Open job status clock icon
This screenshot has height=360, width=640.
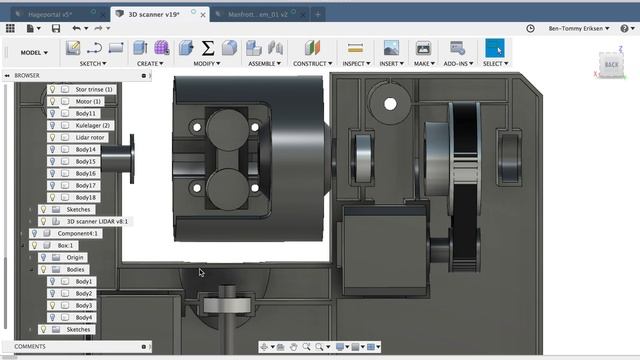pos(530,28)
